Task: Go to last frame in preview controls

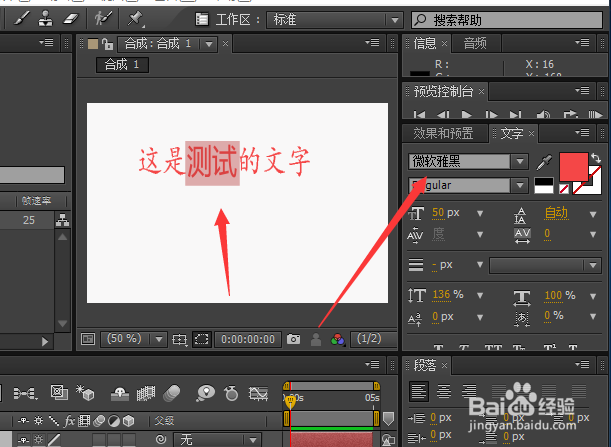Action: (x=516, y=115)
